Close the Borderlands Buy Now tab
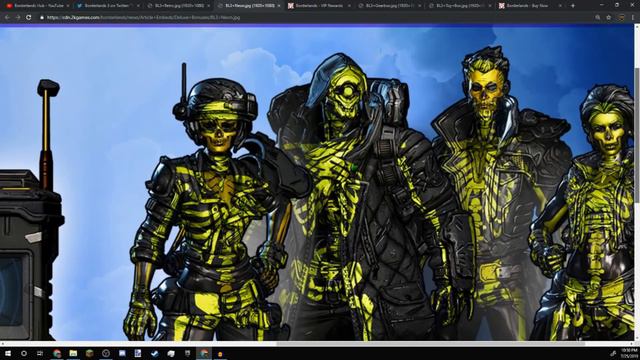The image size is (640, 360). [x=560, y=6]
